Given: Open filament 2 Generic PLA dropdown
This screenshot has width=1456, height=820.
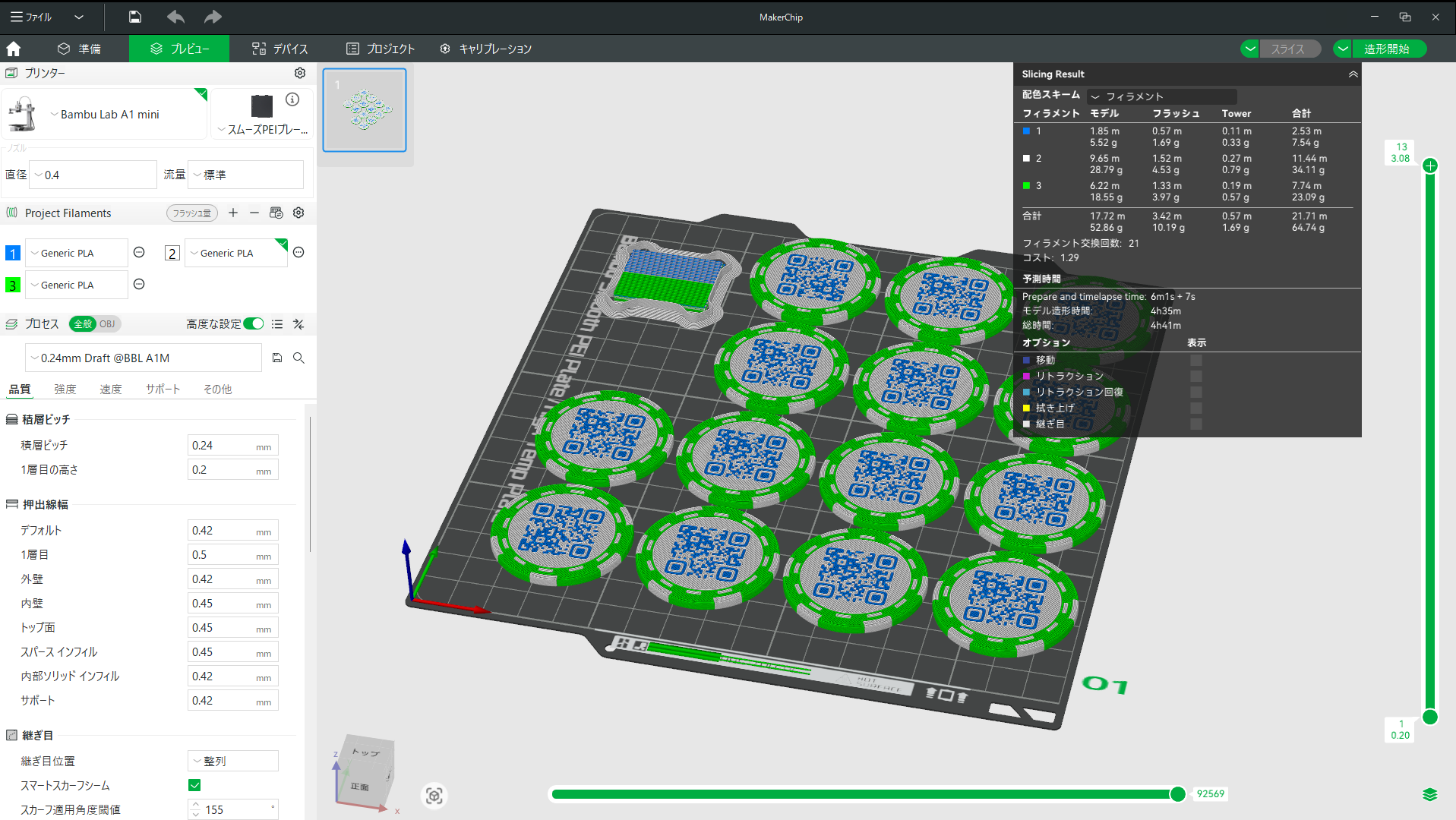Looking at the screenshot, I should pyautogui.click(x=237, y=253).
